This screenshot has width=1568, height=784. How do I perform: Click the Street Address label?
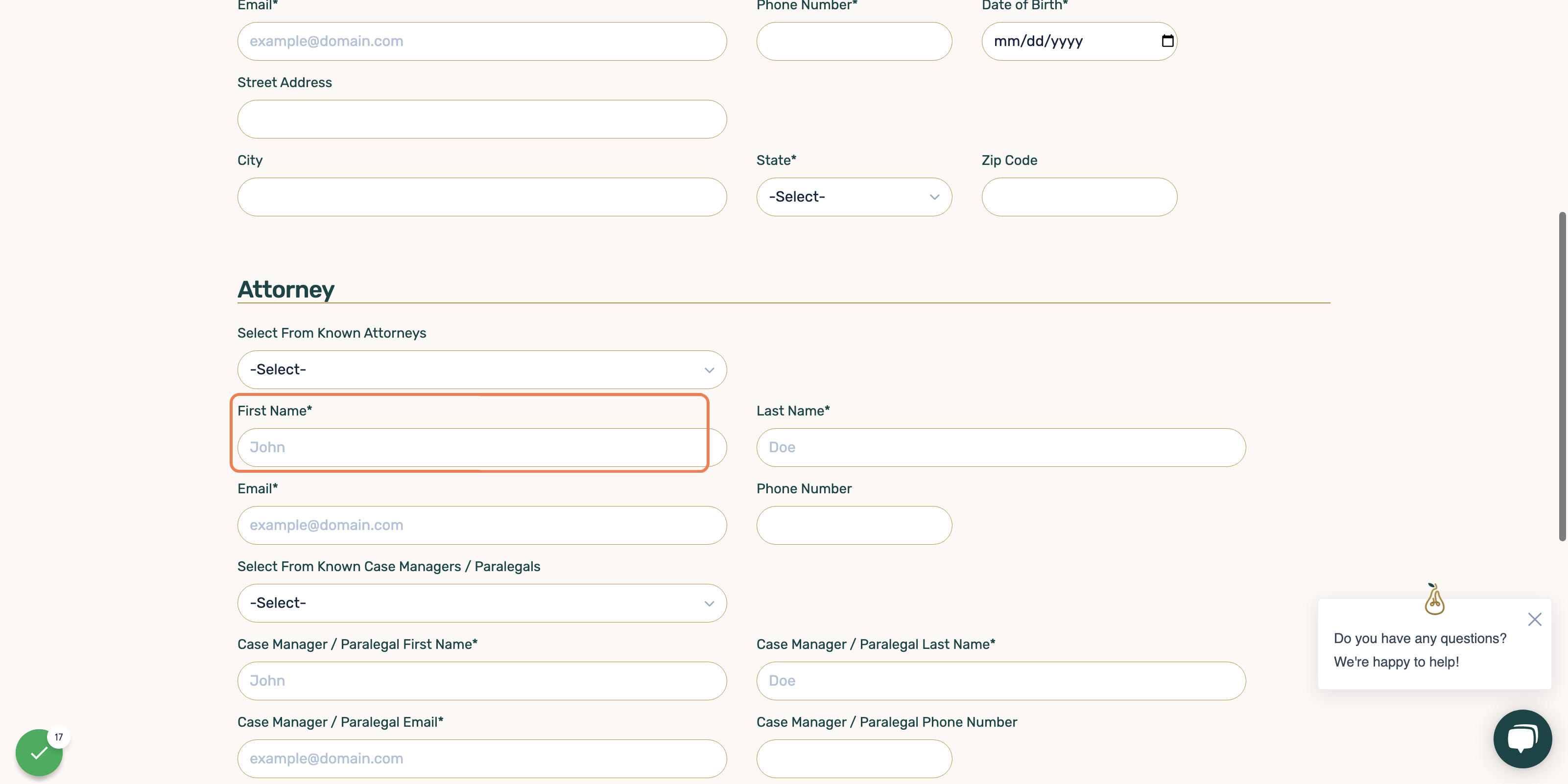coord(284,82)
